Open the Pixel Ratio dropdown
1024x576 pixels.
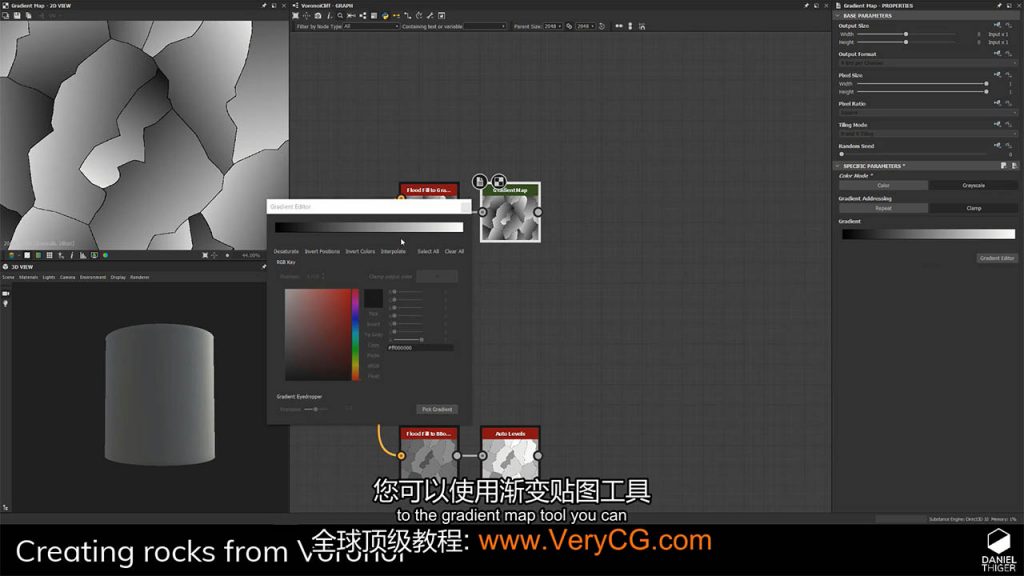pos(928,112)
